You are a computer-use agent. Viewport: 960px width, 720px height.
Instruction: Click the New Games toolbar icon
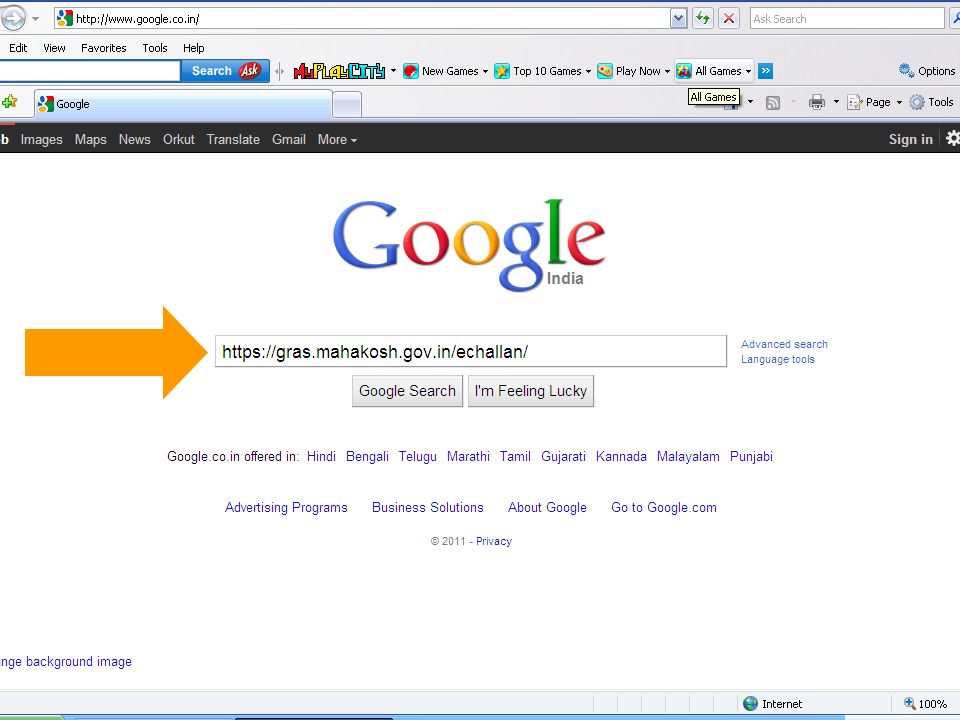tap(411, 71)
